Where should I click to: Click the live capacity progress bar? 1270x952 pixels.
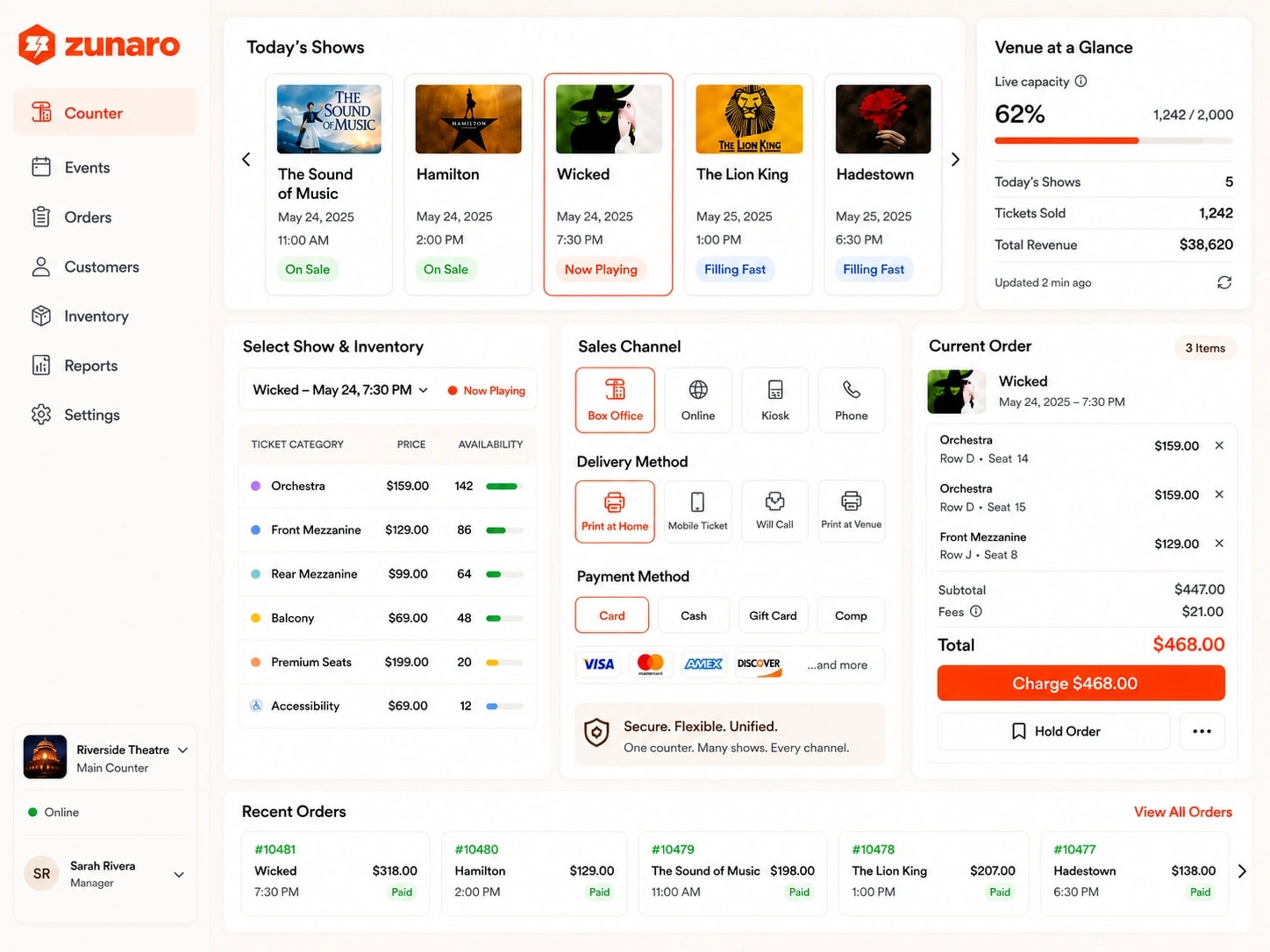click(1114, 140)
